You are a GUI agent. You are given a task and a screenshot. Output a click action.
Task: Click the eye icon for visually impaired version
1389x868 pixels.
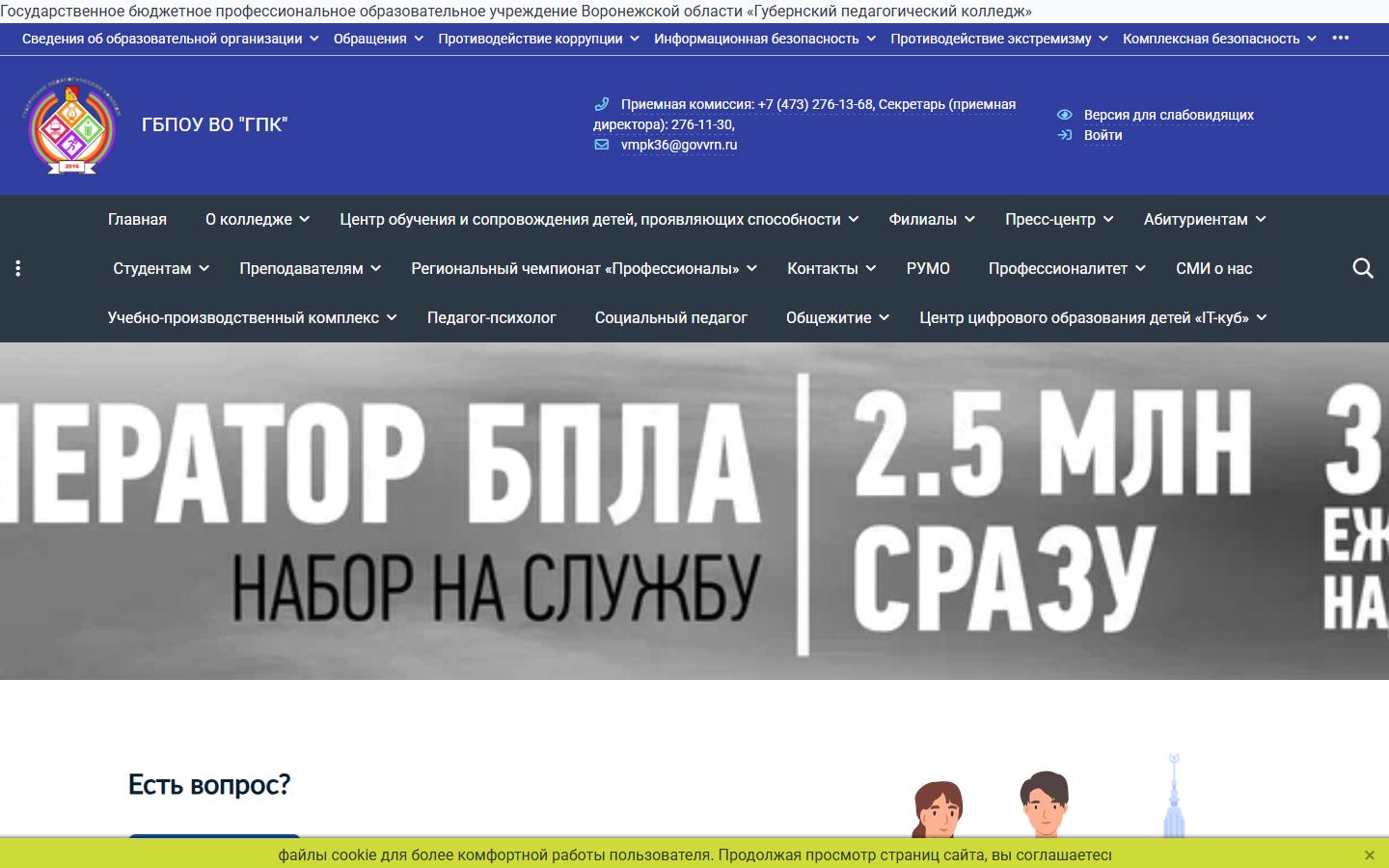coord(1065,115)
